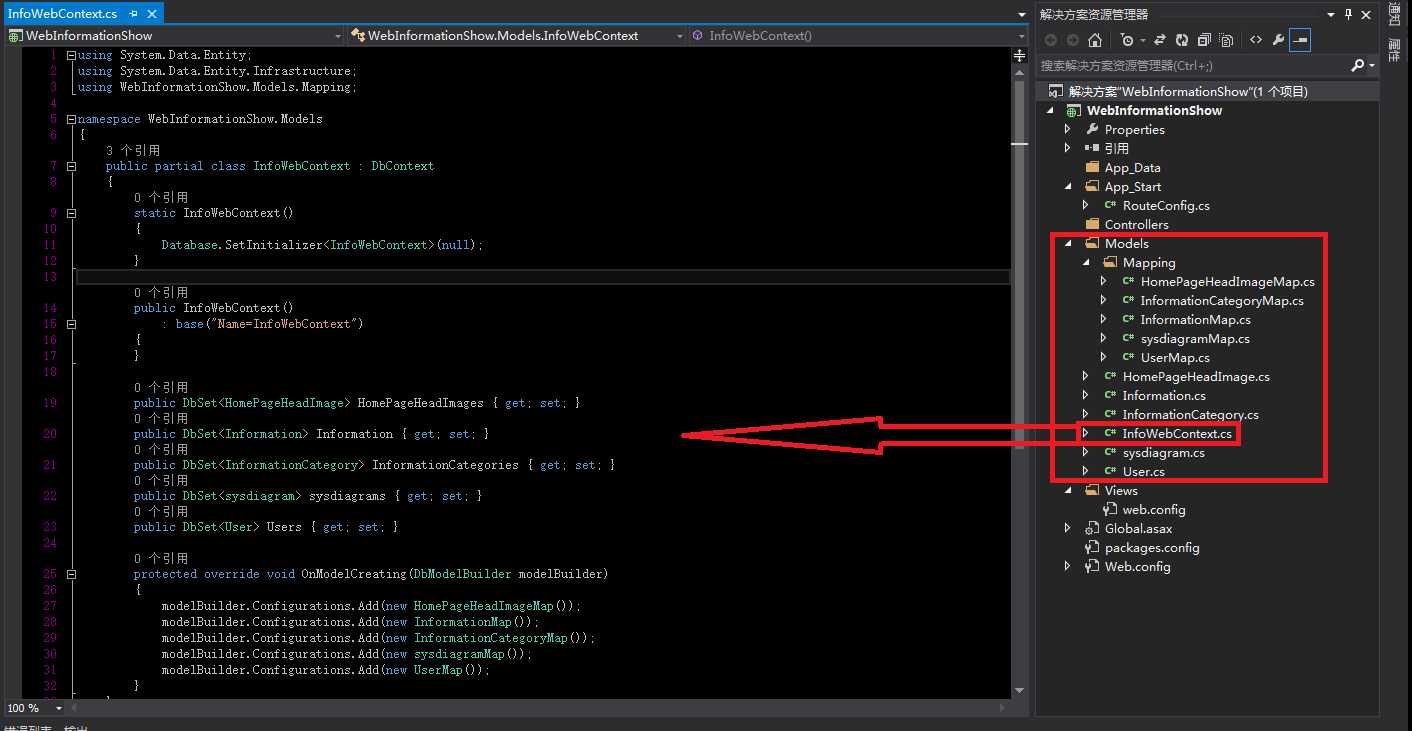Click Back button in Solution Explorer toolbar
1412x731 pixels.
pos(1050,40)
